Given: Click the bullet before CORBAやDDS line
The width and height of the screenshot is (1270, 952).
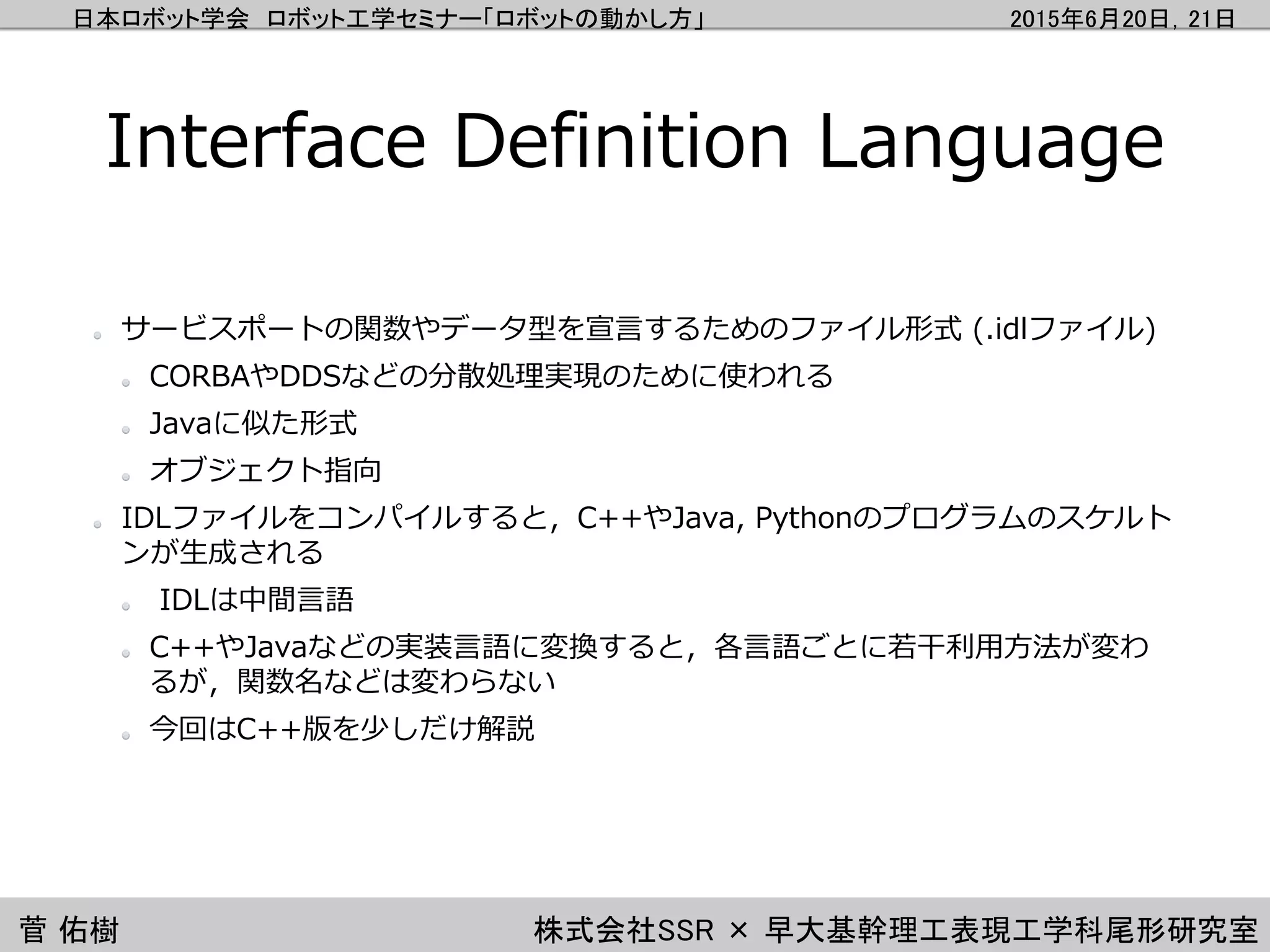Looking at the screenshot, I should pos(126,383).
